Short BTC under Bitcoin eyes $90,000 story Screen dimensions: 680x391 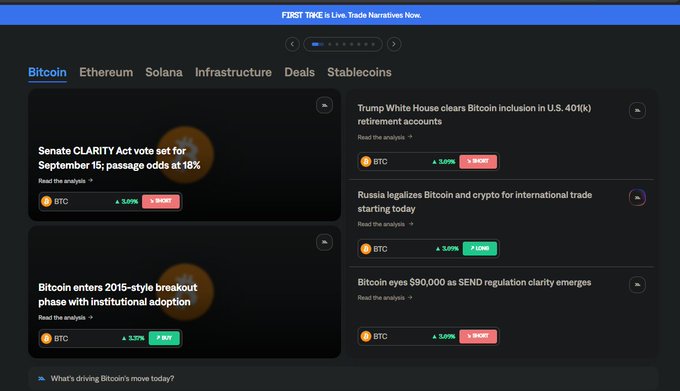point(478,336)
